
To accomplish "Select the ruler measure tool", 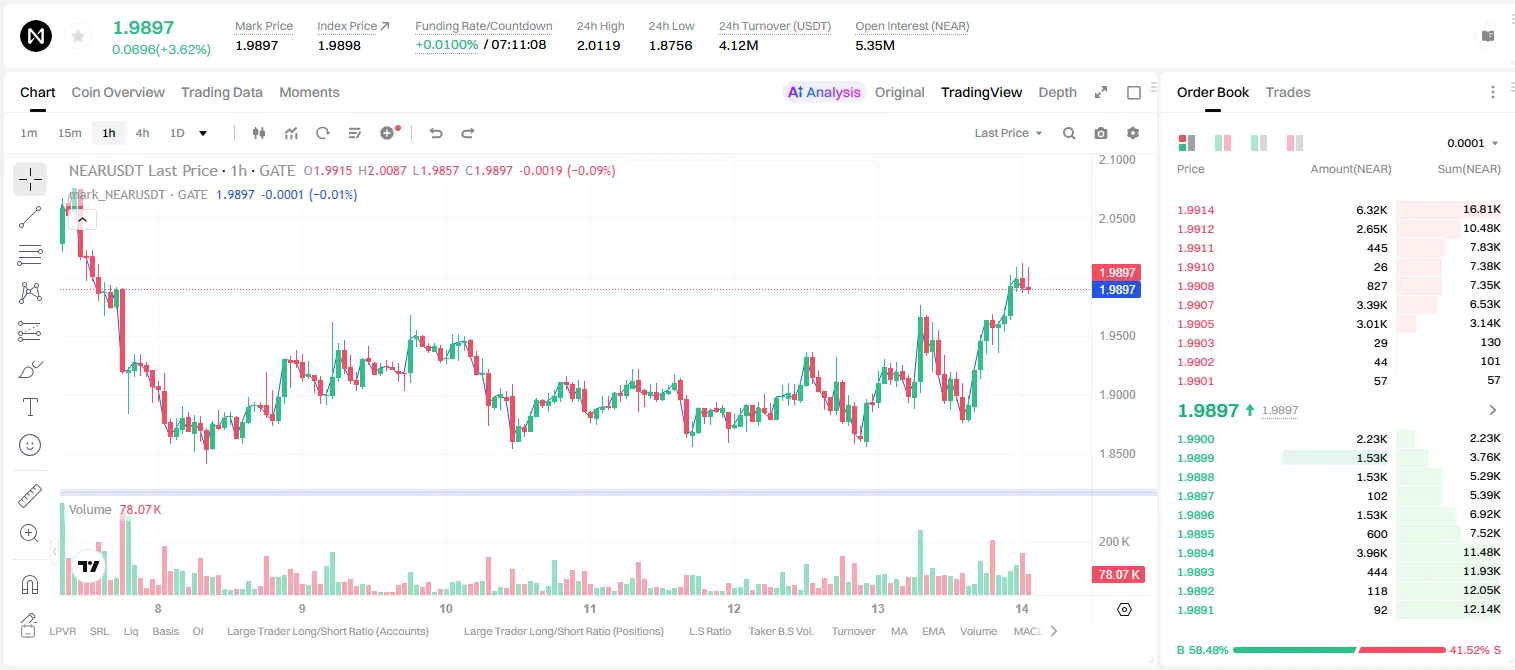I will click(x=30, y=496).
